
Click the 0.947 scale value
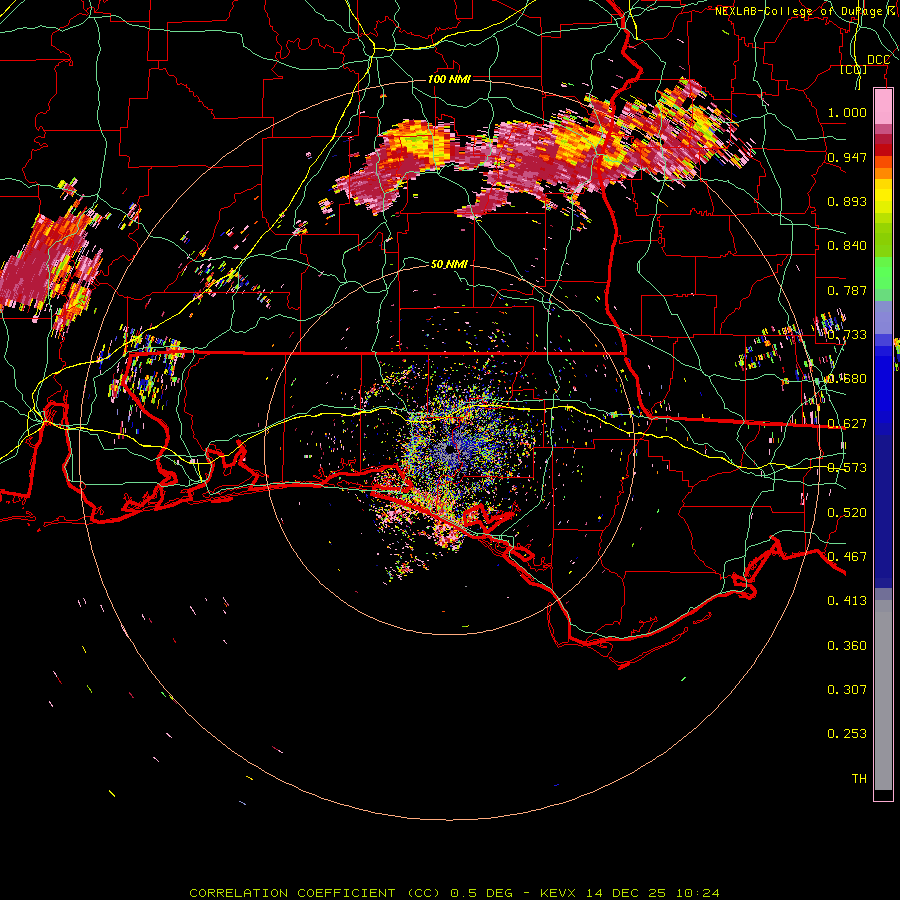(847, 157)
